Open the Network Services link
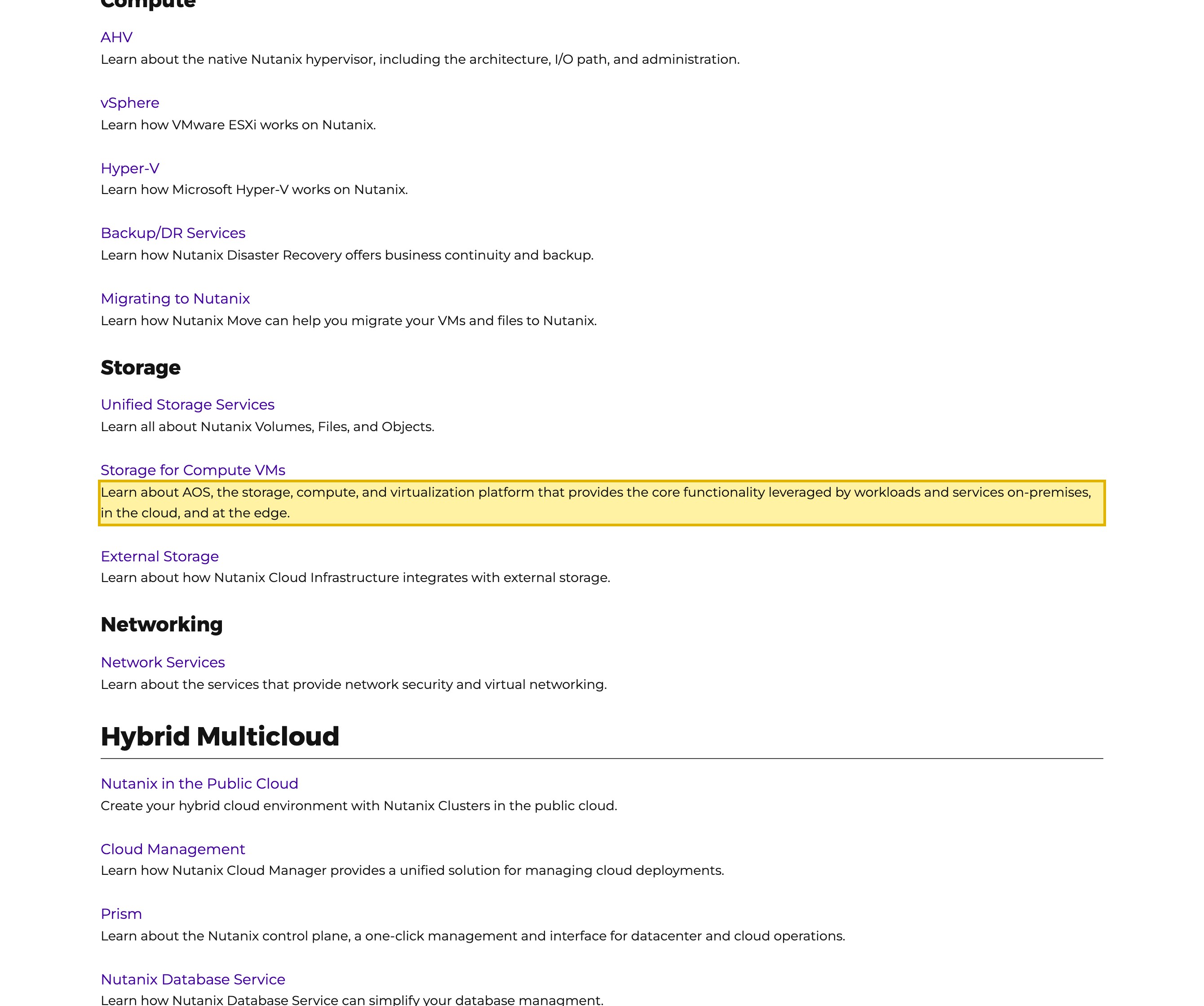Viewport: 1204px width, 1006px height. (x=162, y=662)
